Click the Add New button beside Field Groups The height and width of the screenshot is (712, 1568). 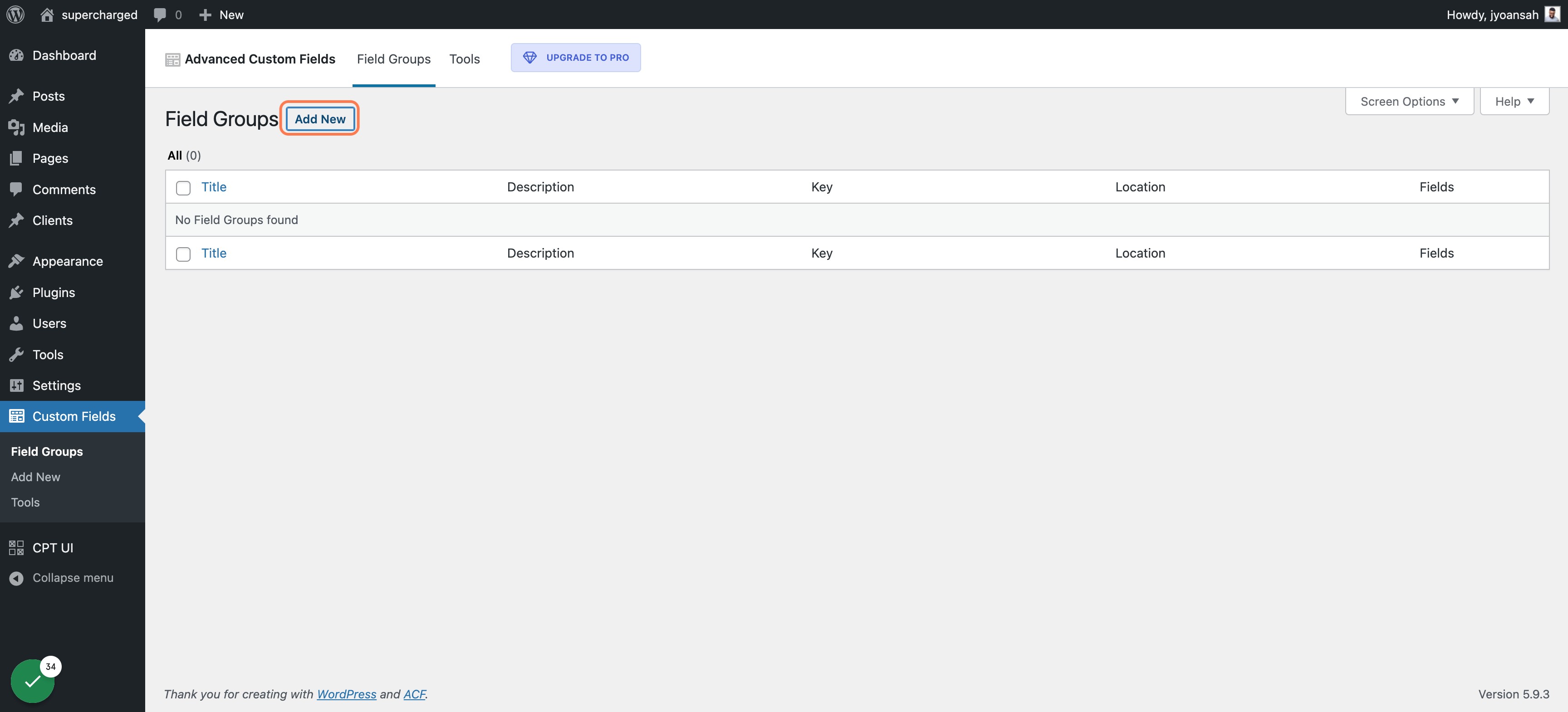tap(320, 119)
